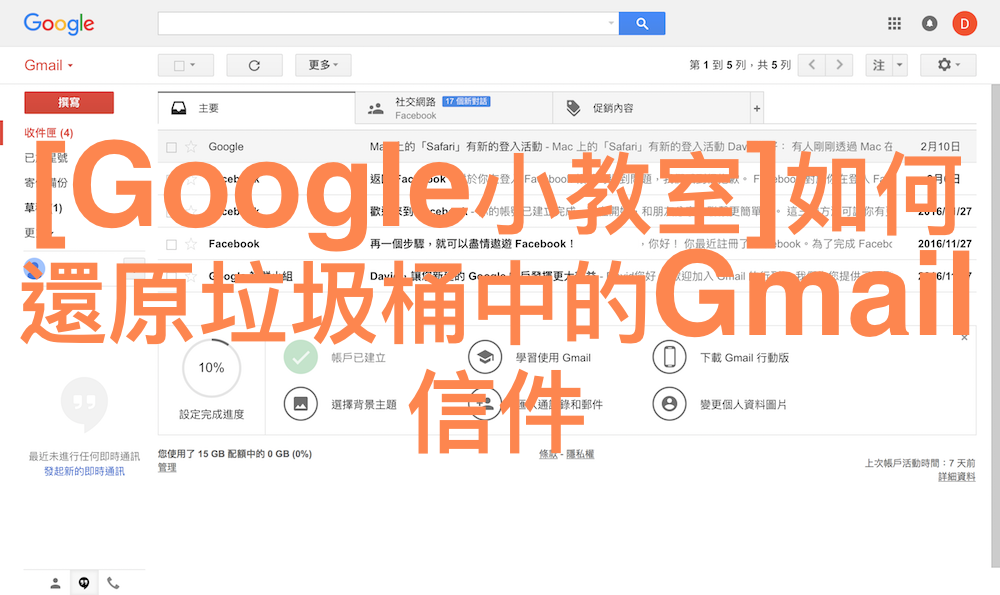Open the settings gear menu

tap(948, 65)
